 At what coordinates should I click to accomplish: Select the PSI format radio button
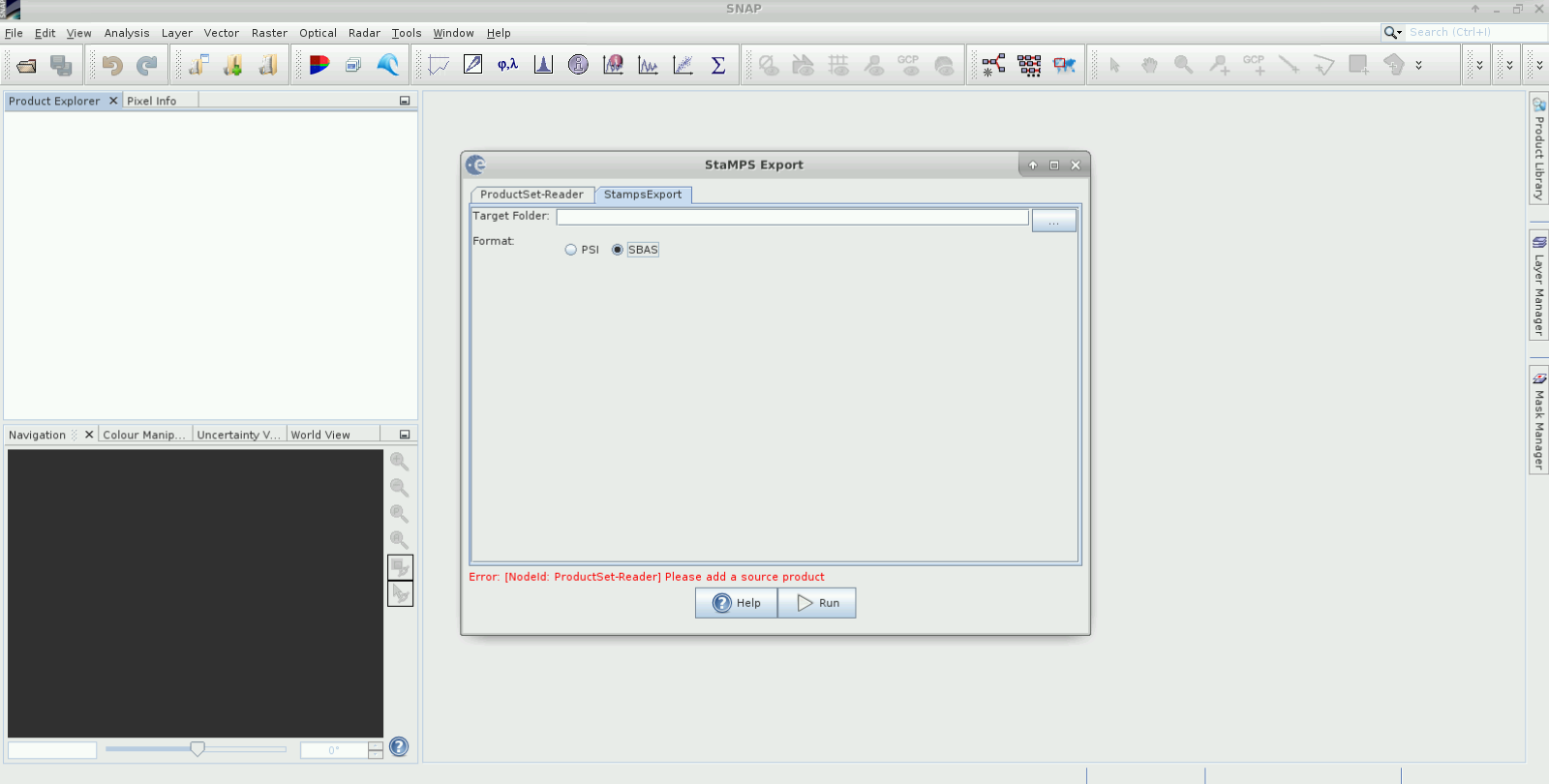pos(571,250)
